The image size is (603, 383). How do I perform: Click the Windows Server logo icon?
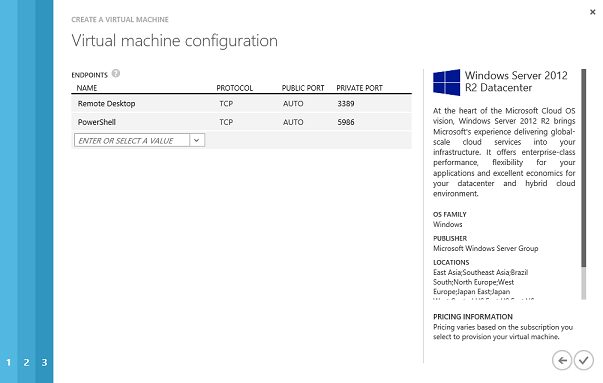pos(446,82)
